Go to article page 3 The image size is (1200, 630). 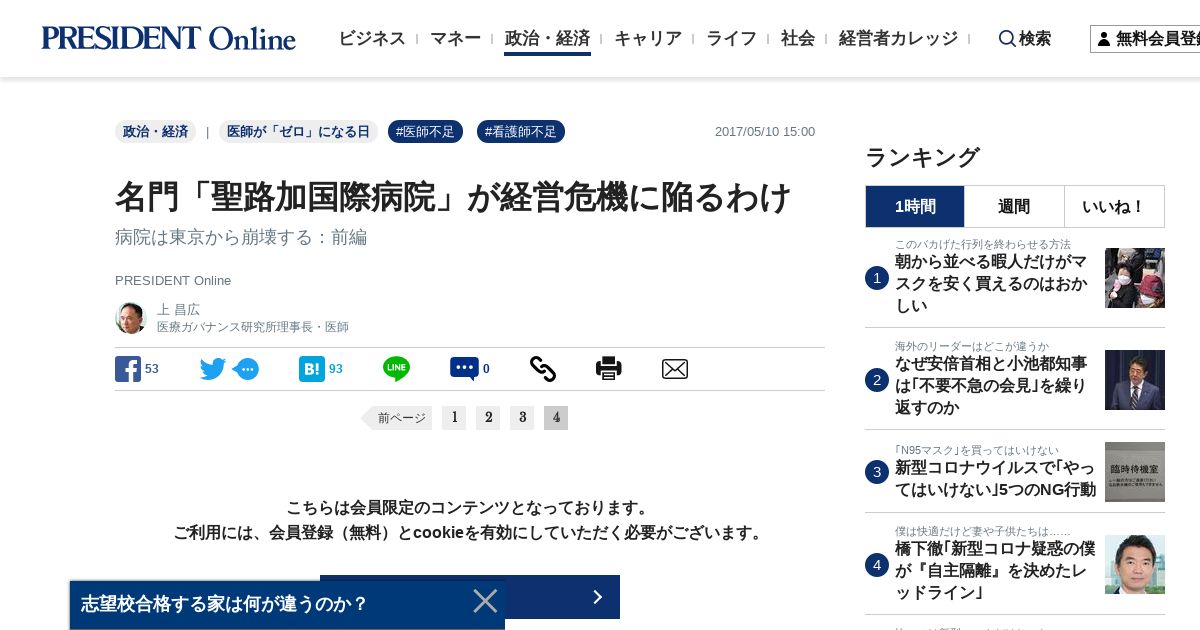point(522,418)
